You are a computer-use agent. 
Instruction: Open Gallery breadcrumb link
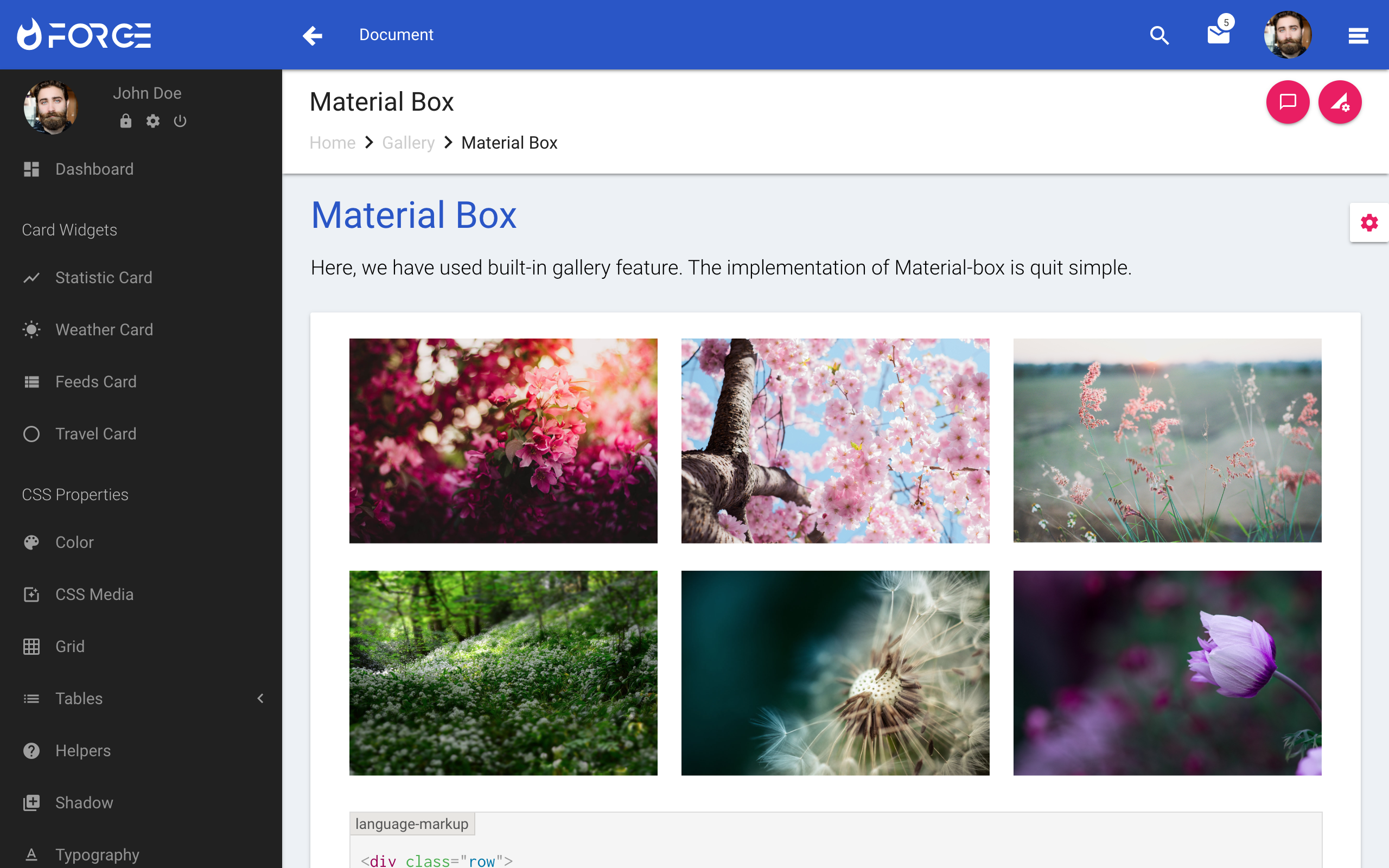pyautogui.click(x=408, y=142)
